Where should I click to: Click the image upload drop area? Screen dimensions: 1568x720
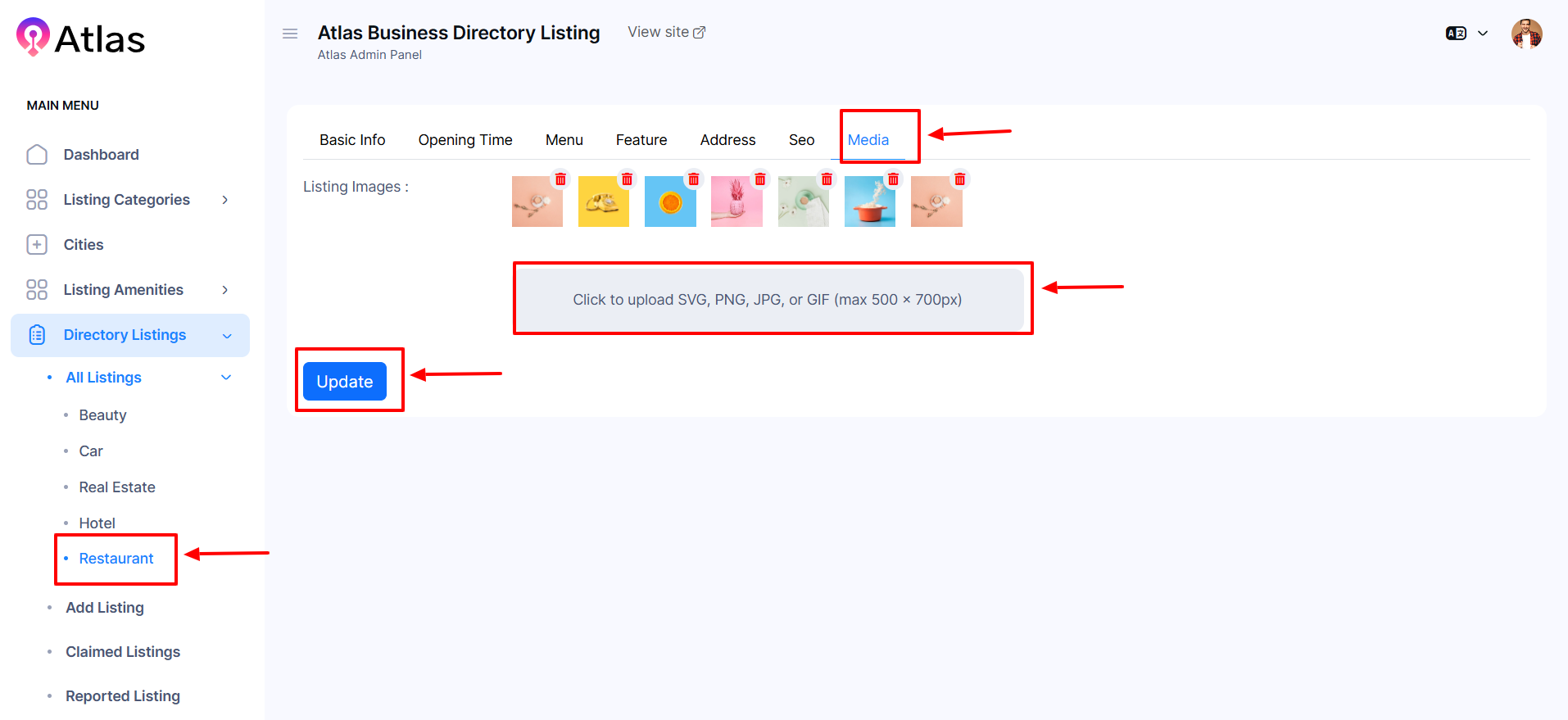click(x=768, y=300)
